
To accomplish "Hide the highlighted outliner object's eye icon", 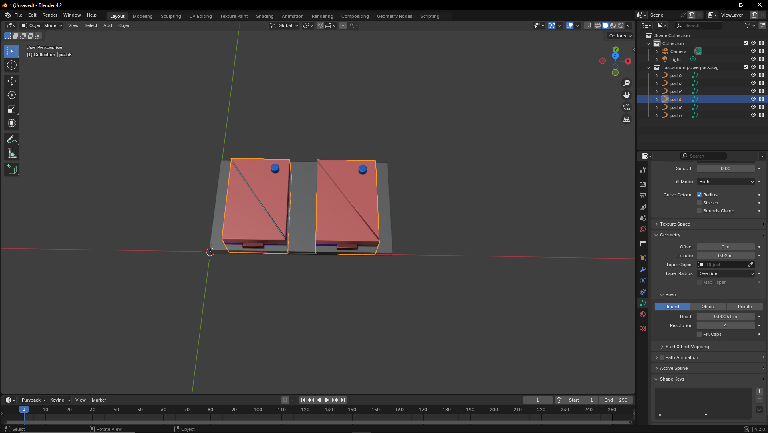I will tap(753, 99).
